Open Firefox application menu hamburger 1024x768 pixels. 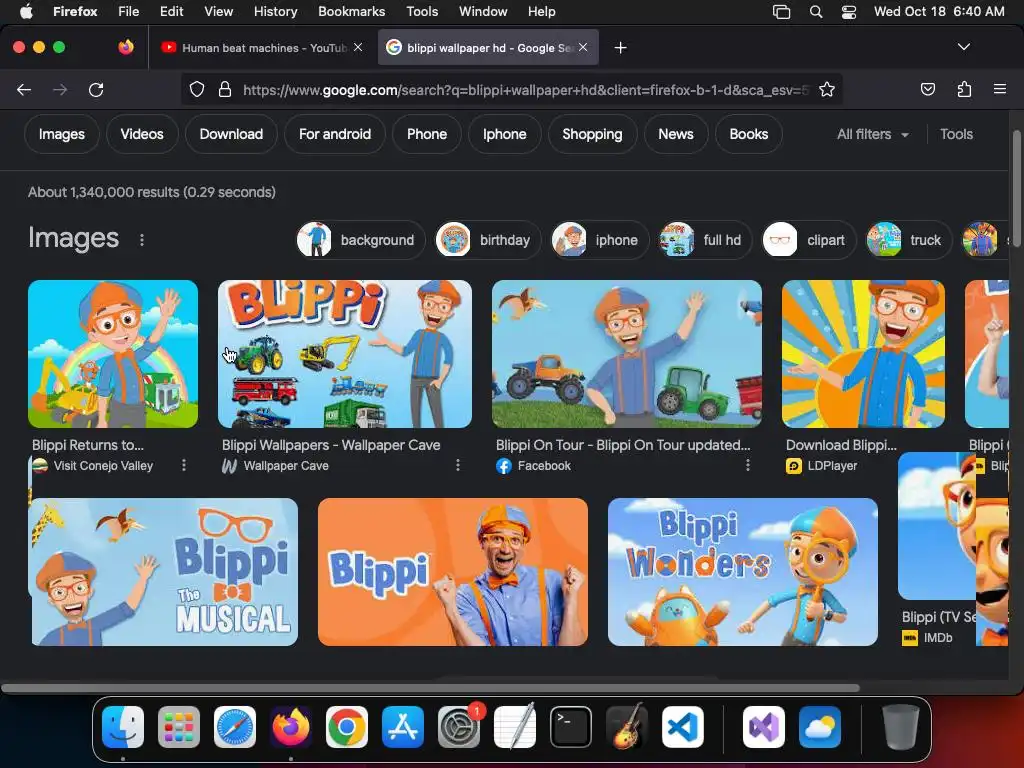point(999,89)
